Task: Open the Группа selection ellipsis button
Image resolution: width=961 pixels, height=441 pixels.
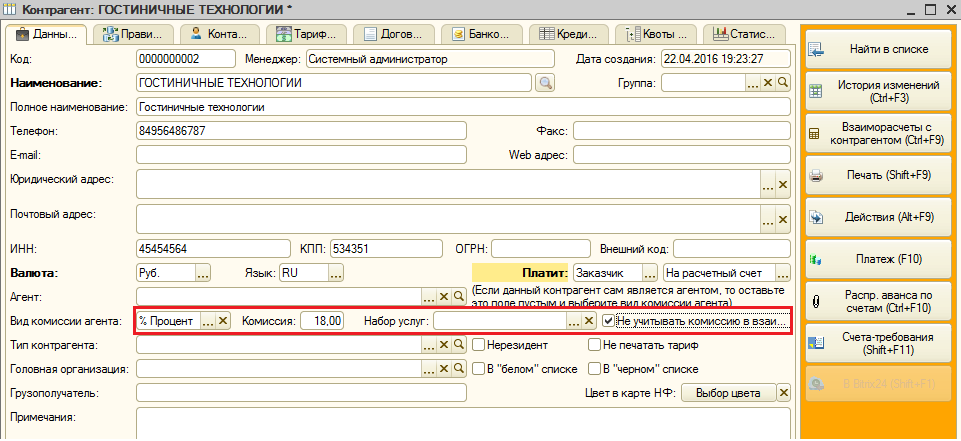Action: (753, 83)
